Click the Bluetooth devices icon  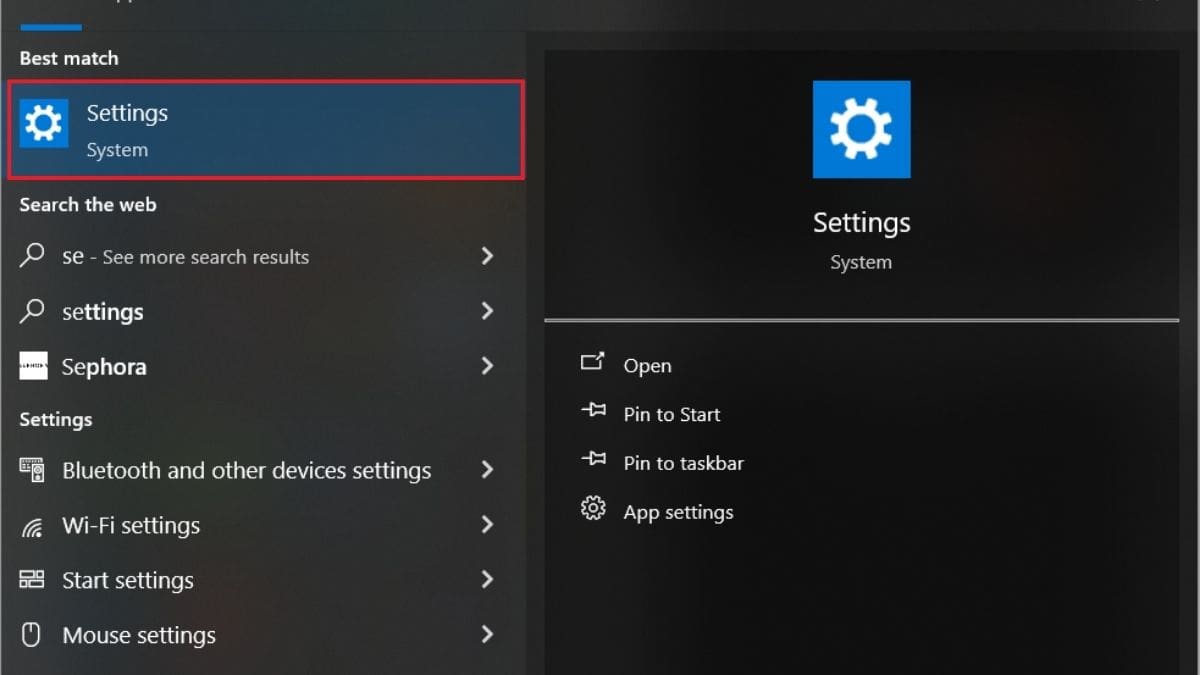32,470
